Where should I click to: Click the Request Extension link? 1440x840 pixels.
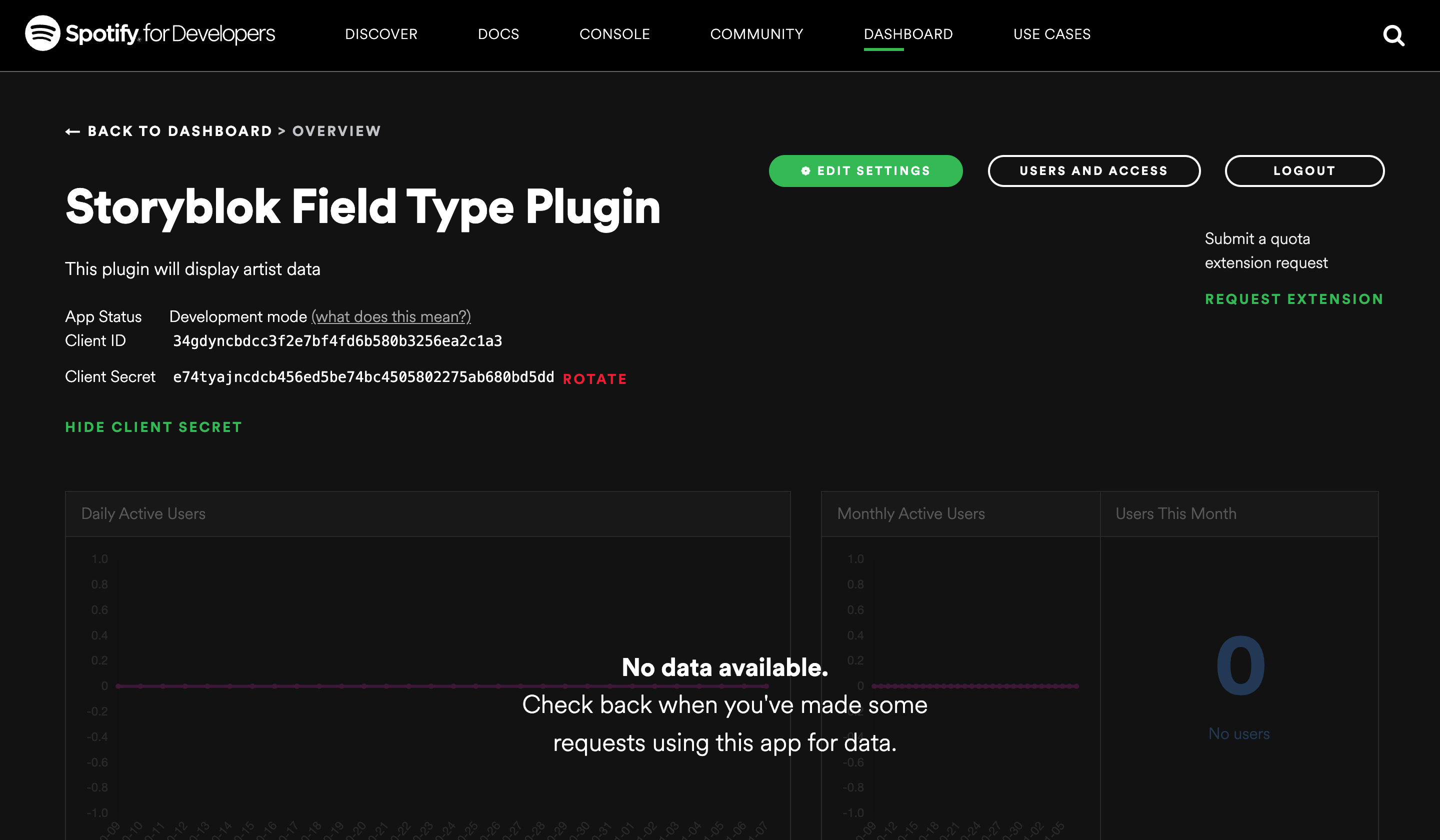[x=1293, y=299]
